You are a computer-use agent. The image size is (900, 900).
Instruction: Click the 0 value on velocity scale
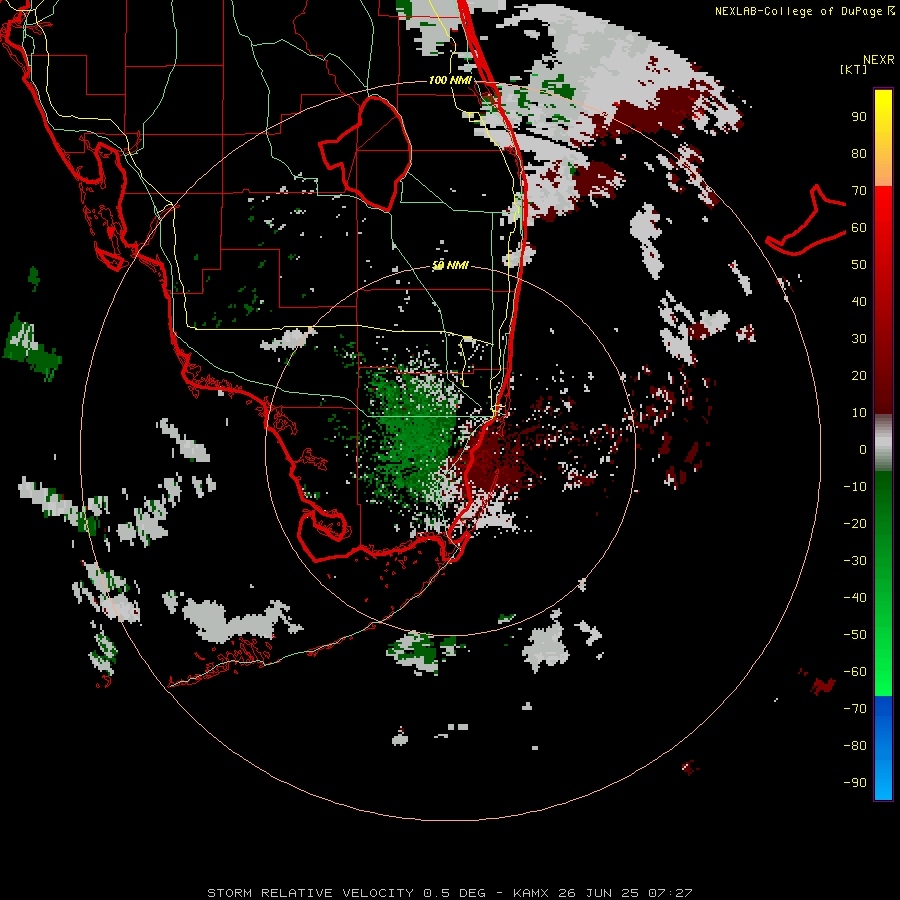click(863, 449)
